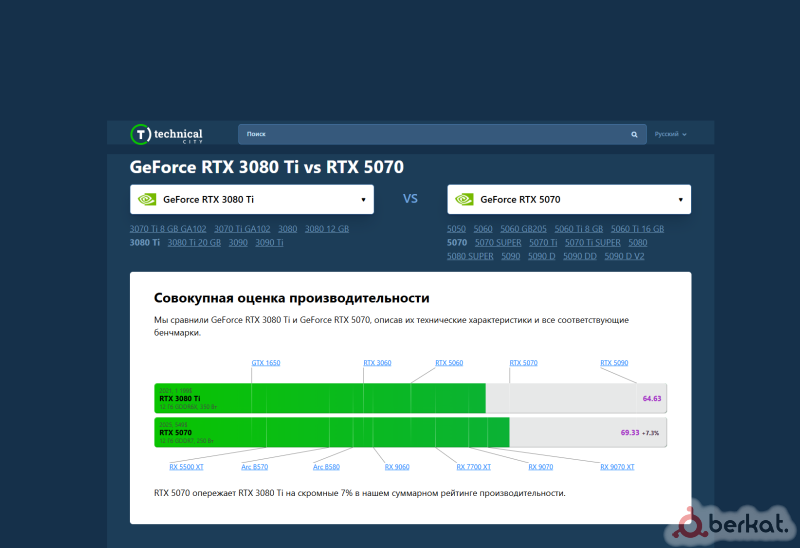Image resolution: width=800 pixels, height=548 pixels.
Task: Select the 3080 variant link
Action: pyautogui.click(x=288, y=229)
